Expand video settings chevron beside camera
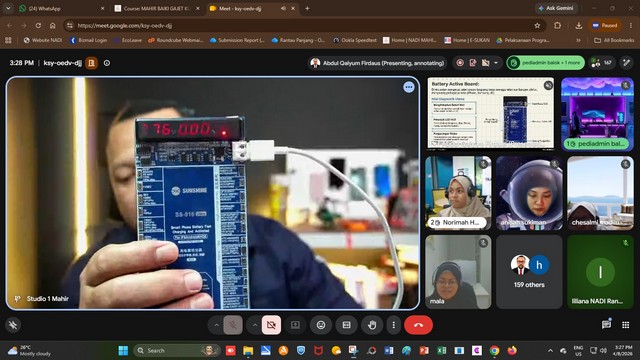640x360 pixels. coord(255,325)
